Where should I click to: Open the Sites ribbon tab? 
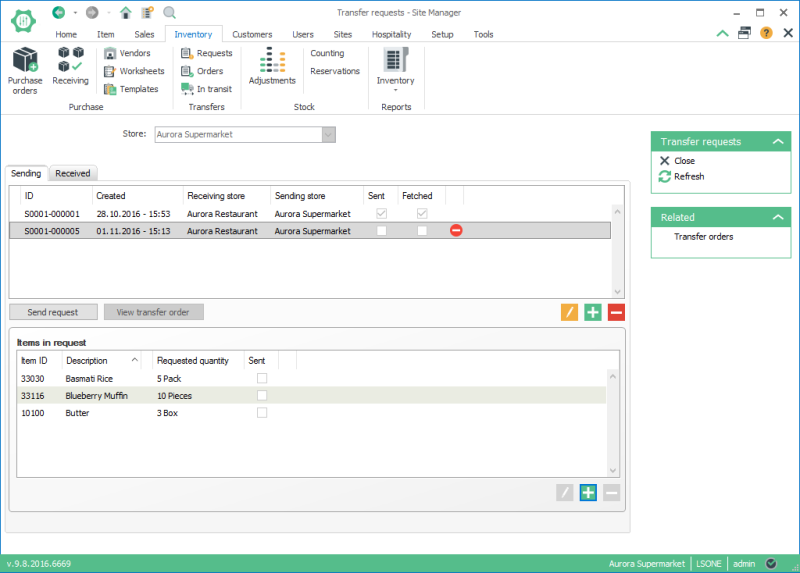[342, 34]
